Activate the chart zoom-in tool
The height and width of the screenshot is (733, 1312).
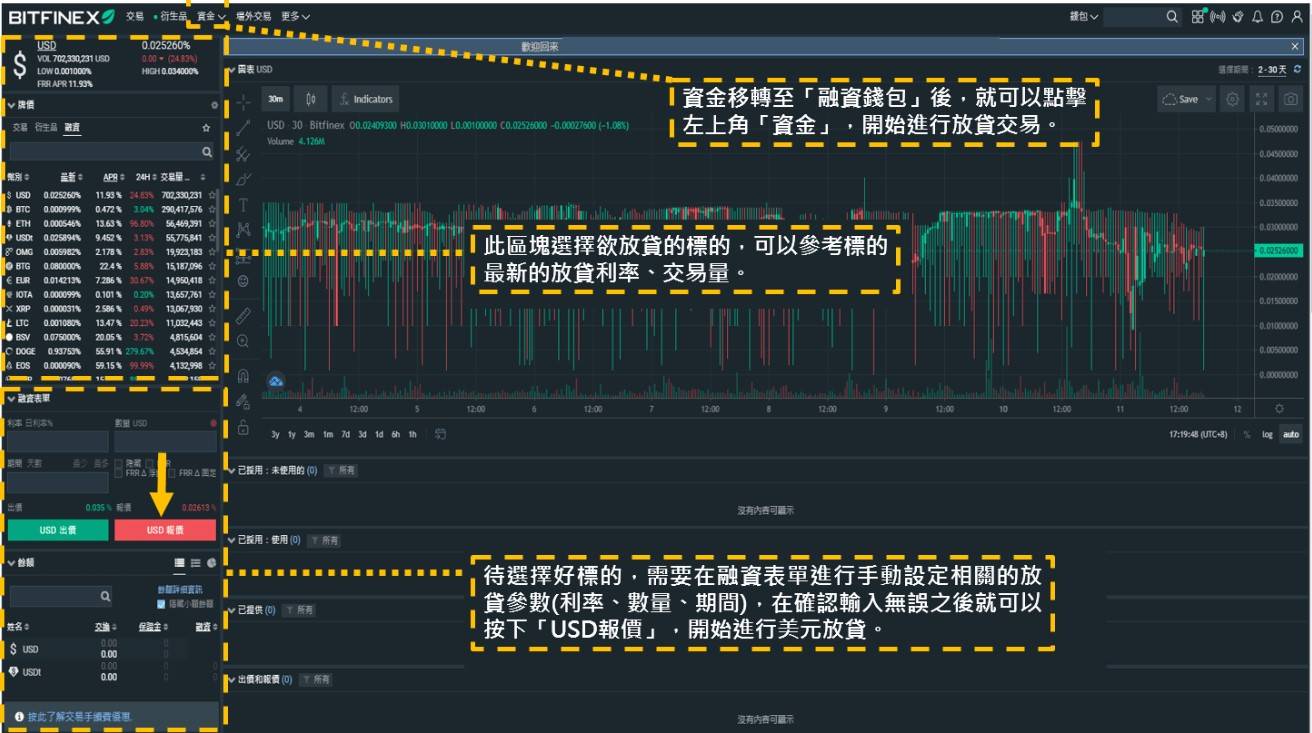pyautogui.click(x=243, y=341)
